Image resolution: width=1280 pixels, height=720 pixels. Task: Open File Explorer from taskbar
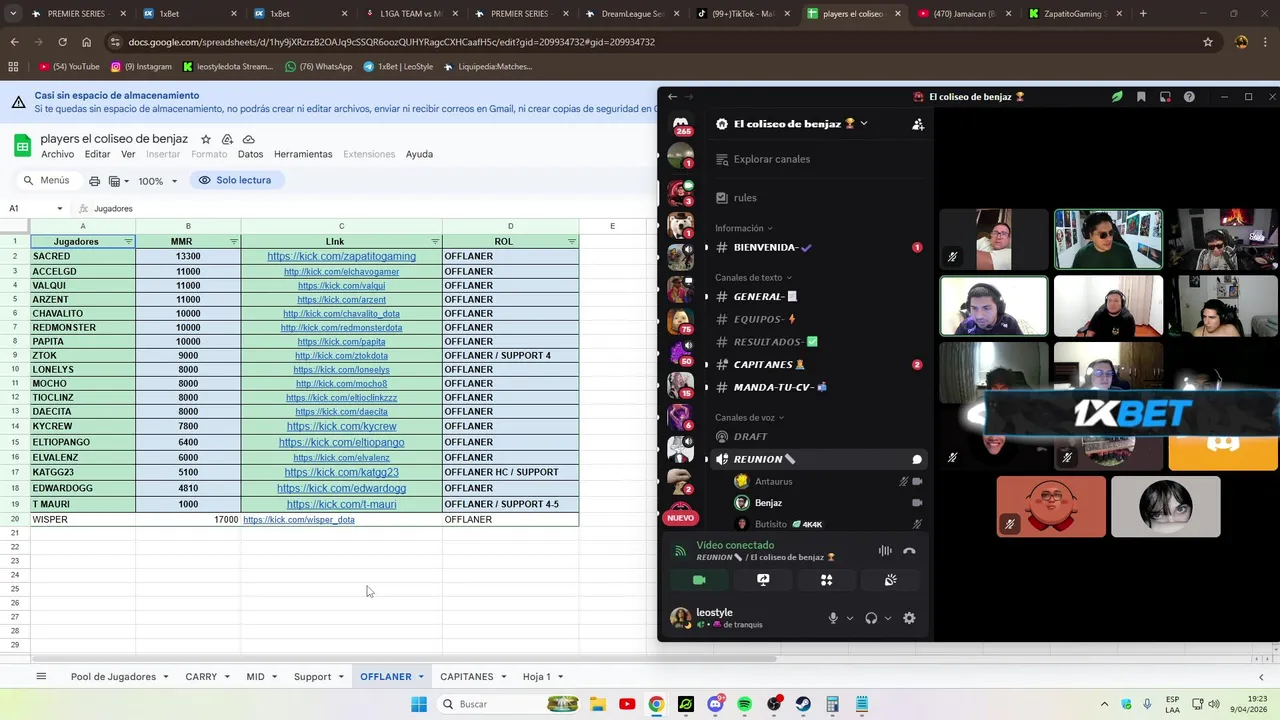pos(597,704)
